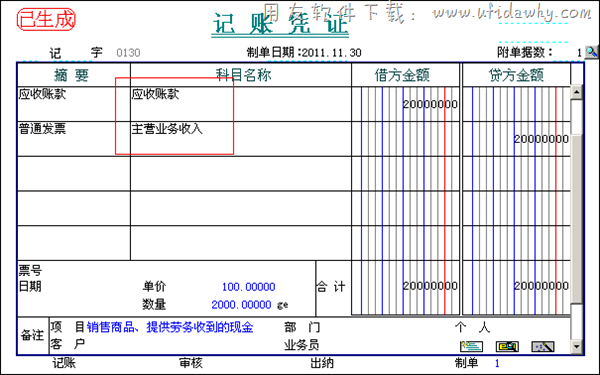Click the 客户 label in remarks area
Image resolution: width=600 pixels, height=375 pixels.
[67, 344]
